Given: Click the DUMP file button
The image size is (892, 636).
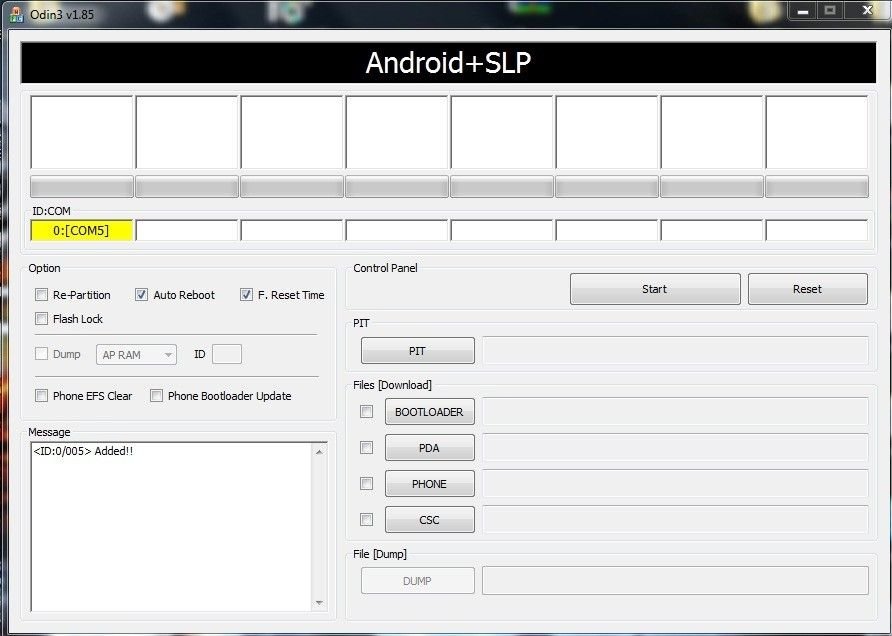Looking at the screenshot, I should tap(418, 581).
